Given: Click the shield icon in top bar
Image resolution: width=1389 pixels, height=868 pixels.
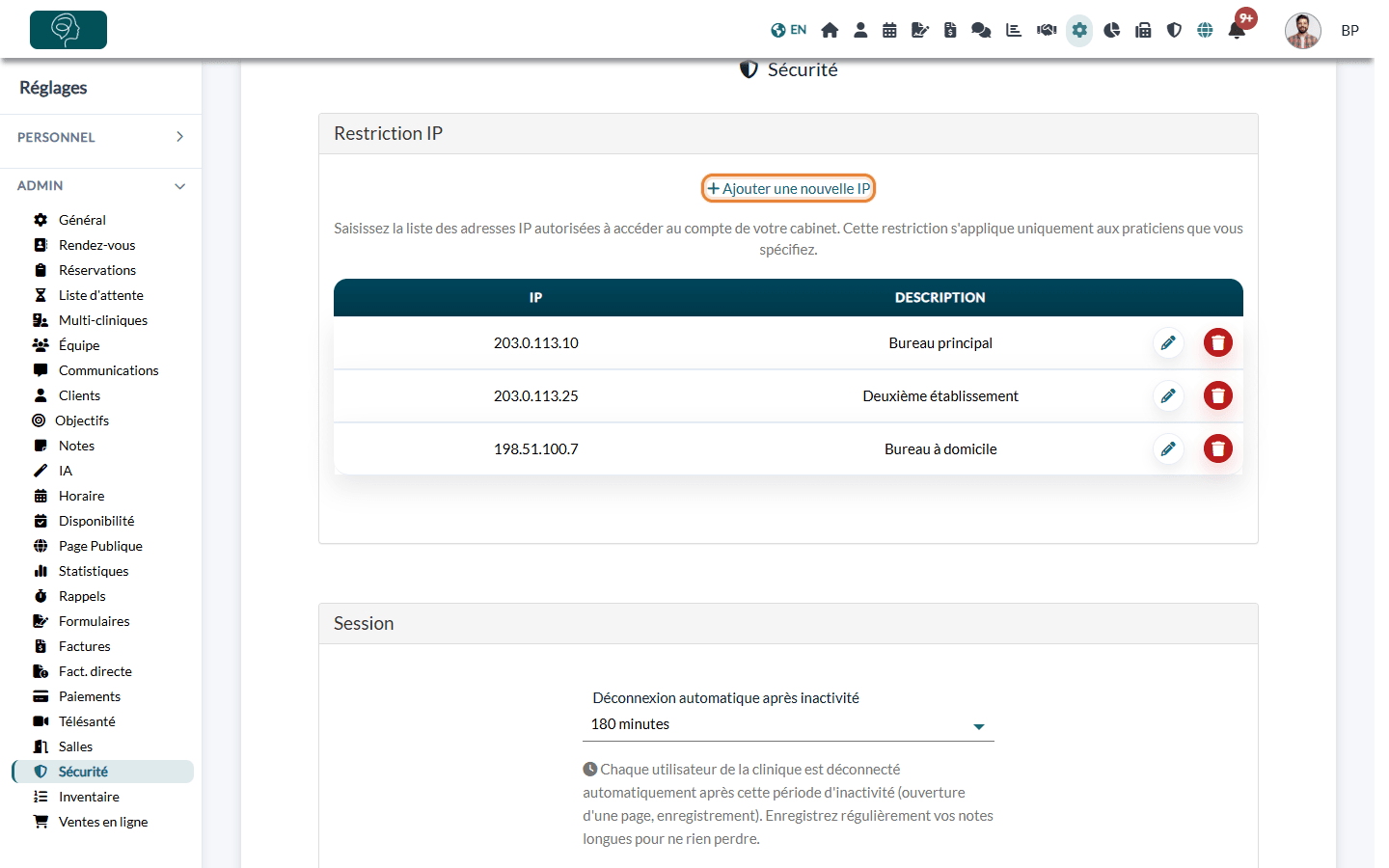Looking at the screenshot, I should [x=1174, y=30].
